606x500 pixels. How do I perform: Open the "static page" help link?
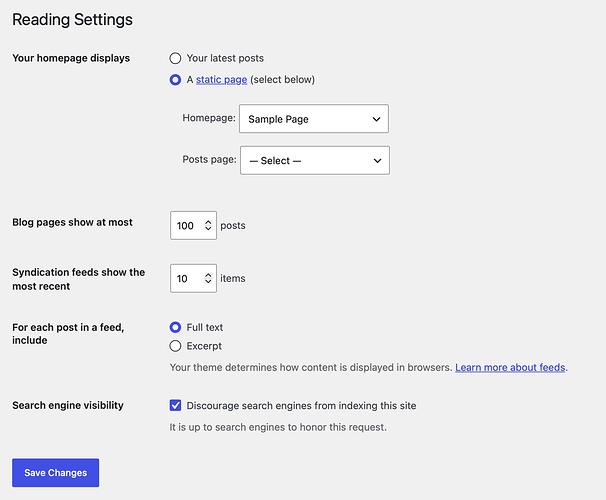[x=221, y=80]
